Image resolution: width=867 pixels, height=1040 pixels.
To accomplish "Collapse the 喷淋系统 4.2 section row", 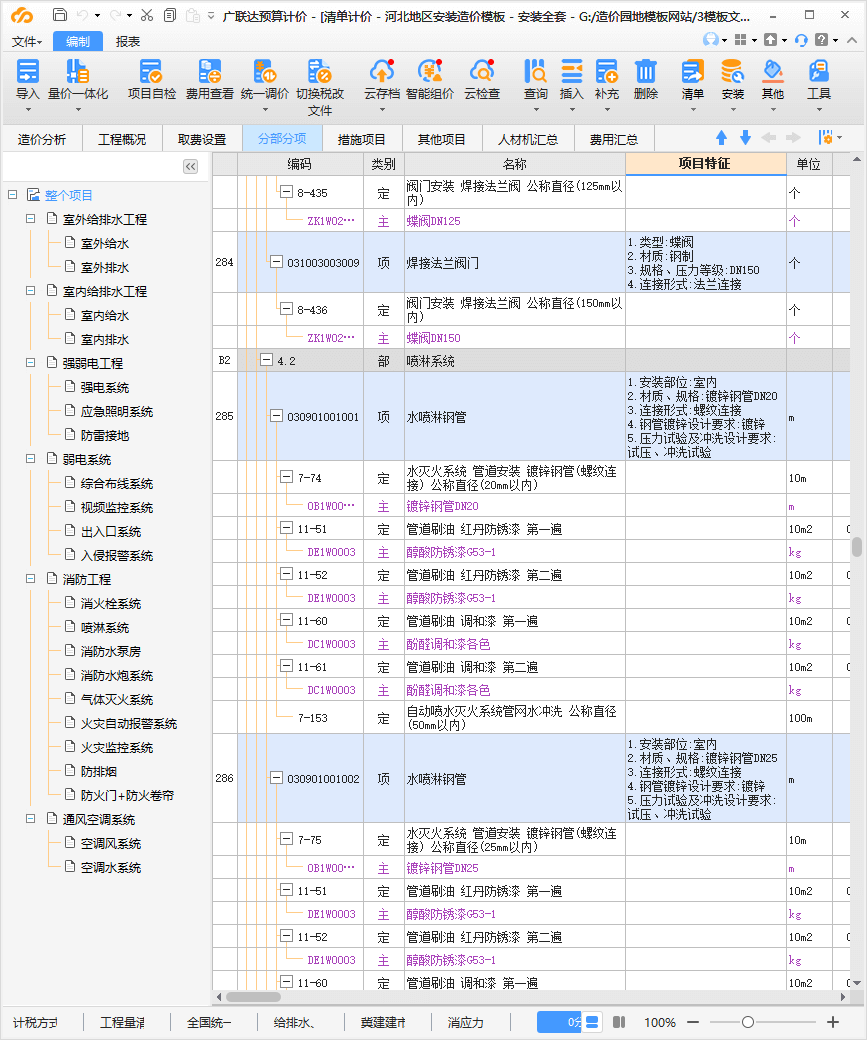I will pyautogui.click(x=266, y=361).
